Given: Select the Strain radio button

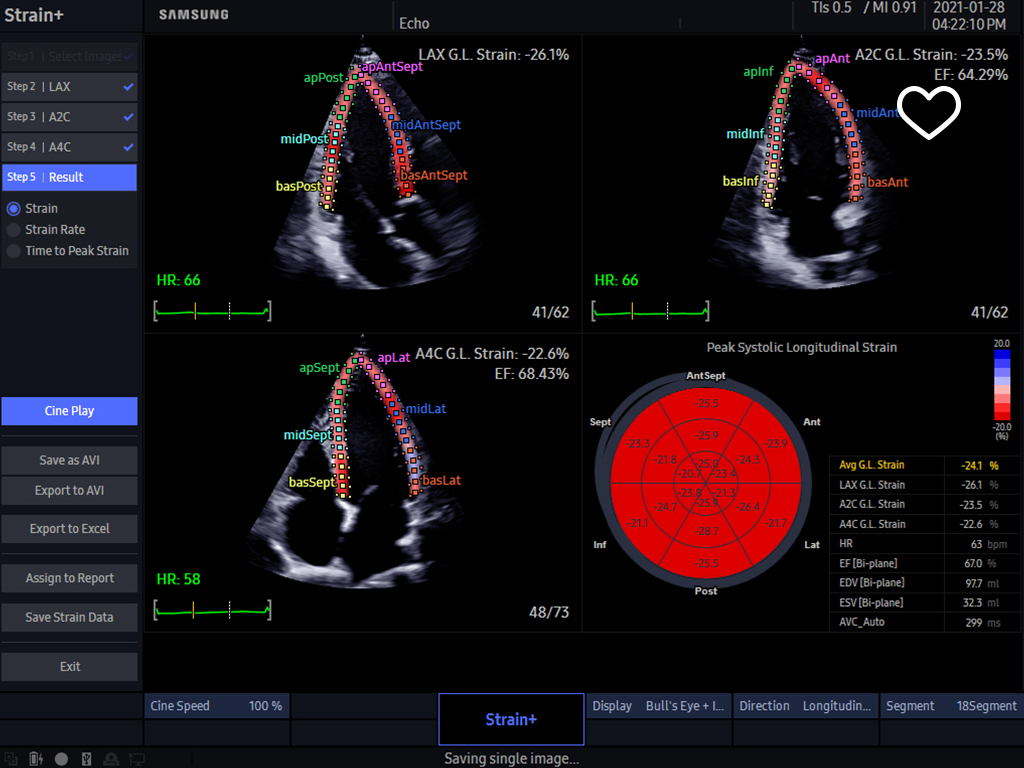Looking at the screenshot, I should tap(14, 209).
